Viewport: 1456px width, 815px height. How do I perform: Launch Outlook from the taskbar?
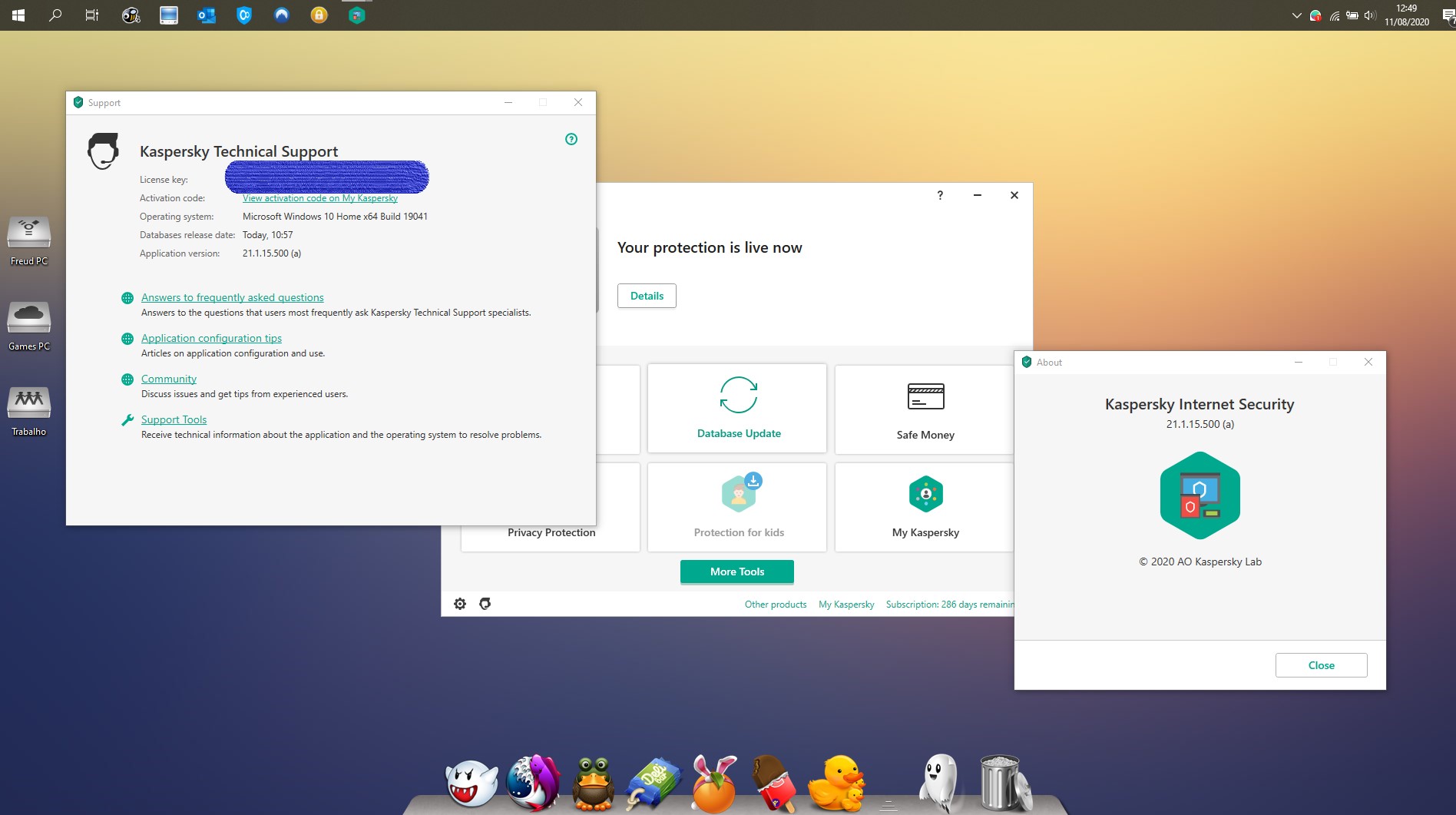(207, 15)
